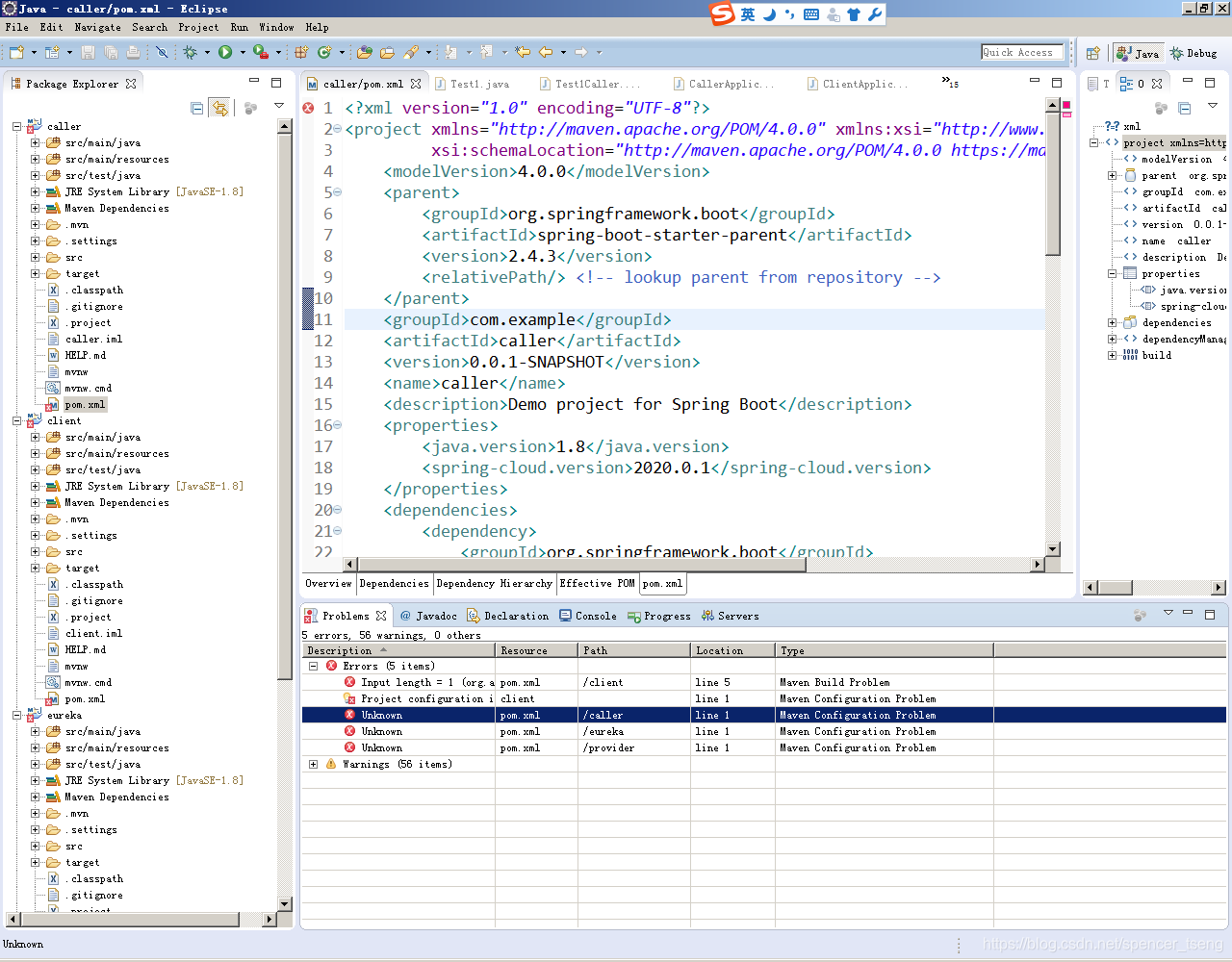Show hidden editor tabs list (»15)

[950, 83]
